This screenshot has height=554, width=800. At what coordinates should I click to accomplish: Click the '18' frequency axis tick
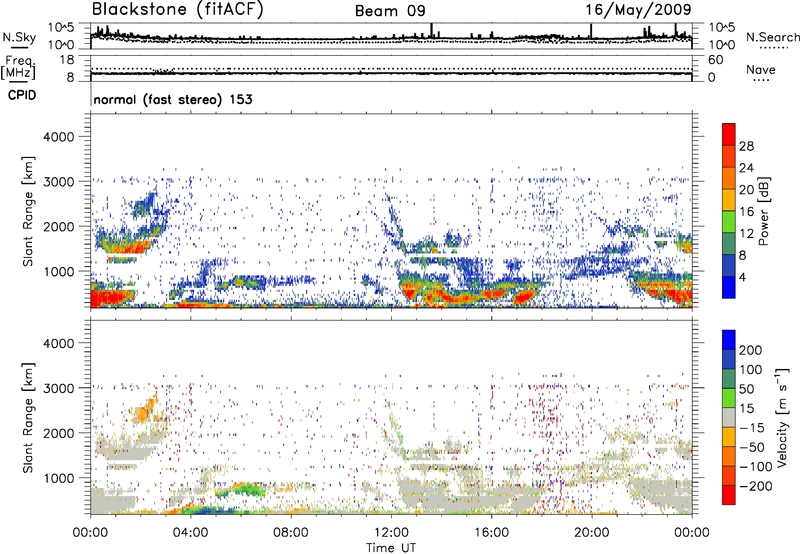67,60
